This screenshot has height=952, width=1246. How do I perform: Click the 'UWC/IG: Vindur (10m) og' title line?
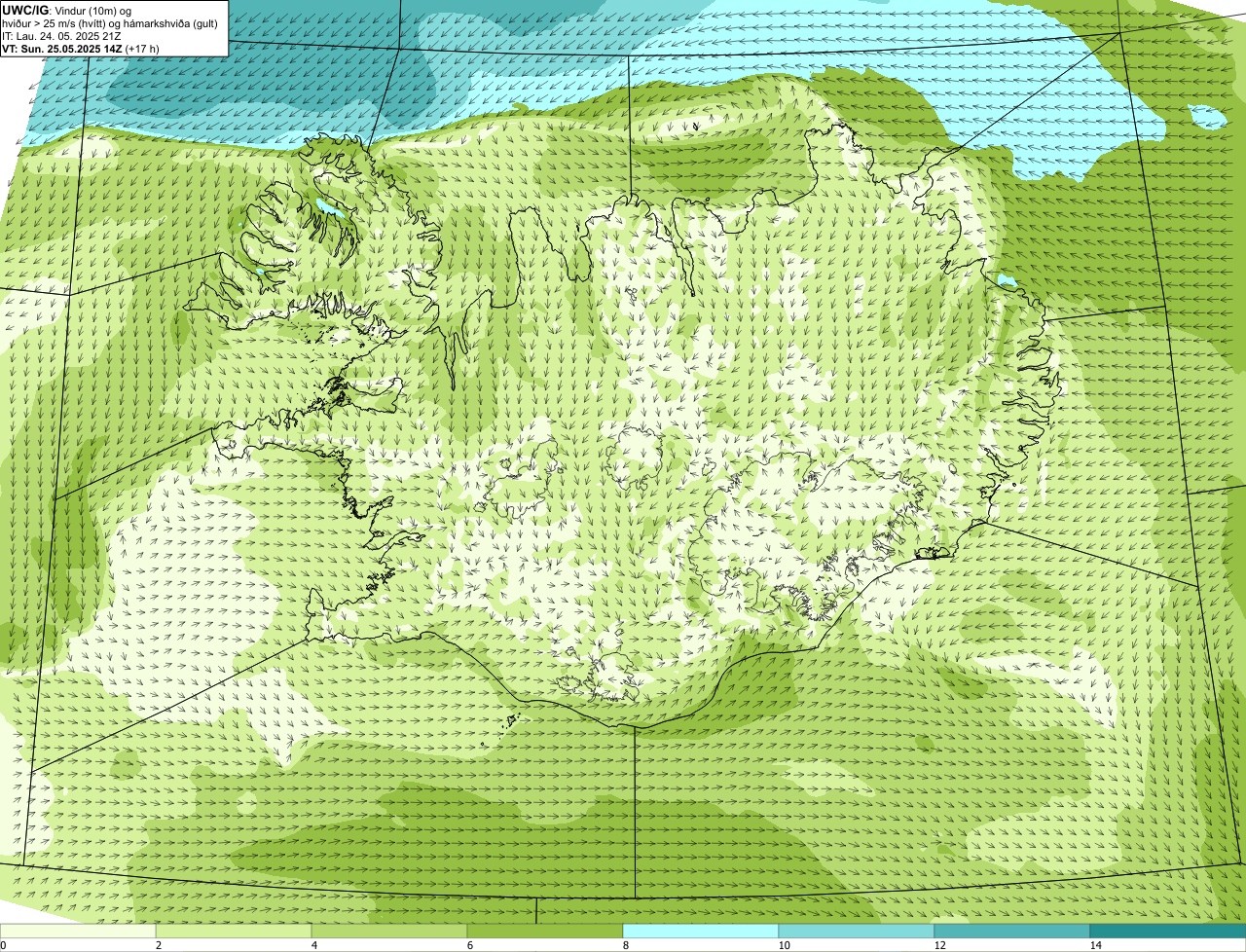67,11
